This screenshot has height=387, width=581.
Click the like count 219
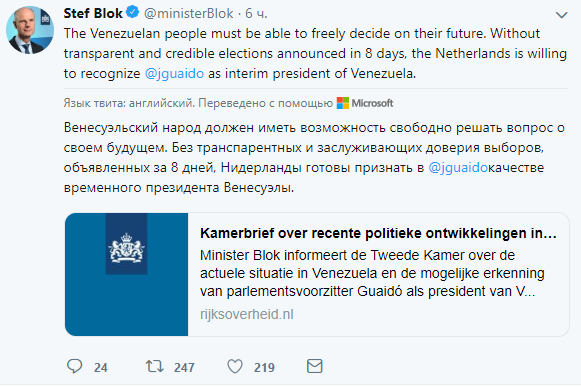click(264, 367)
